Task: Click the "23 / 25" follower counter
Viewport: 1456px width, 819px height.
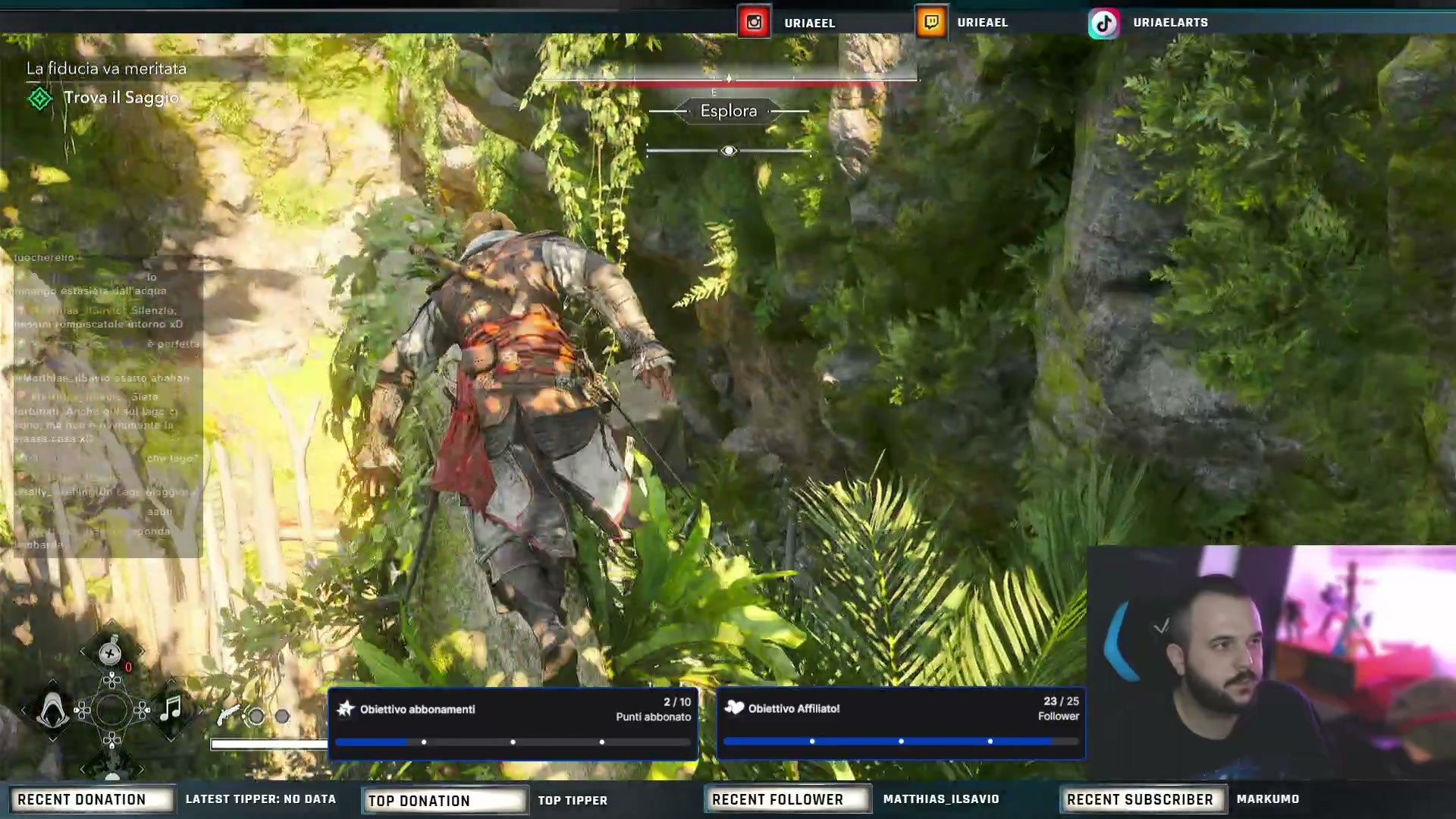Action: click(x=1061, y=701)
